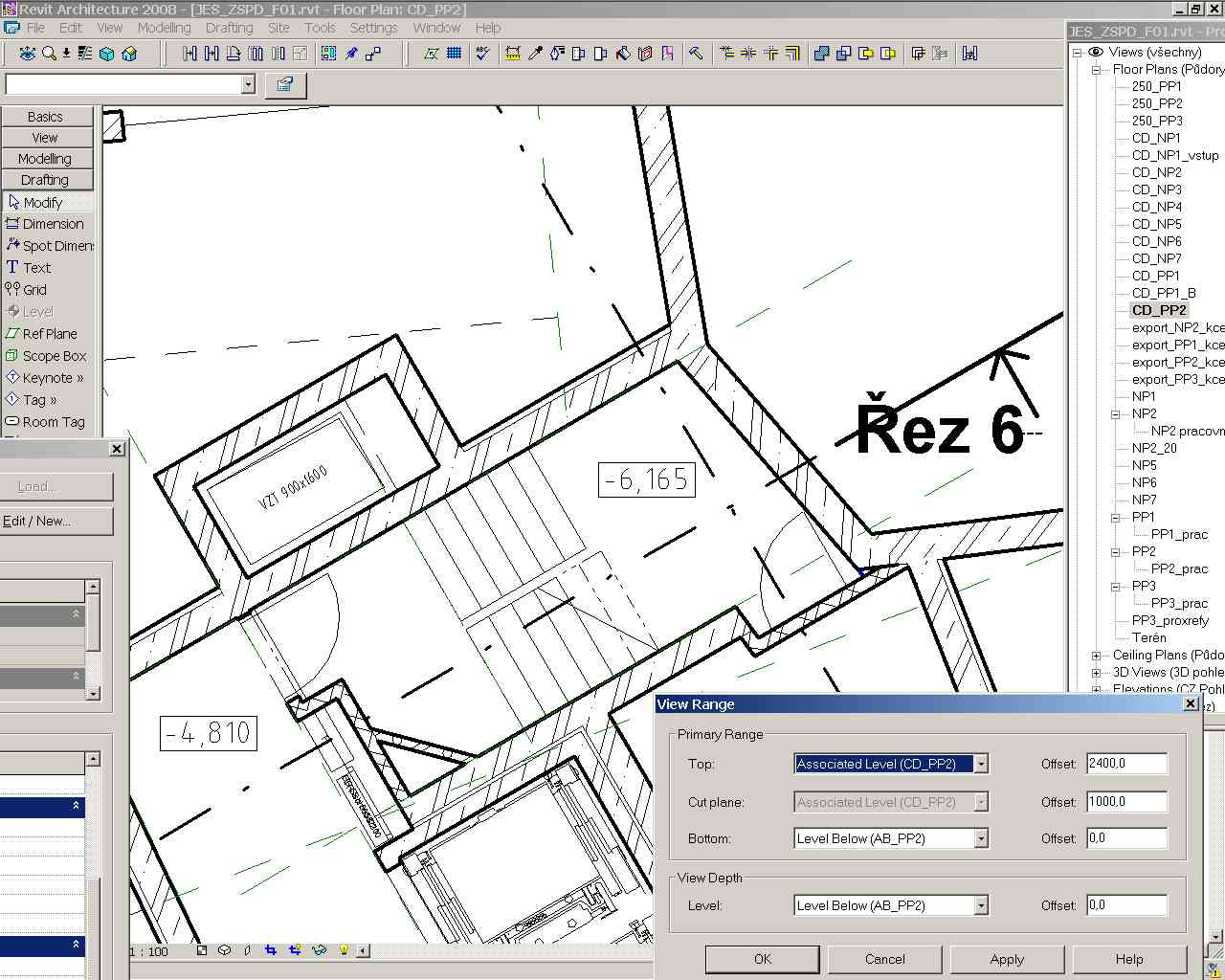Switch to the Drafting design bar tab

(45, 180)
